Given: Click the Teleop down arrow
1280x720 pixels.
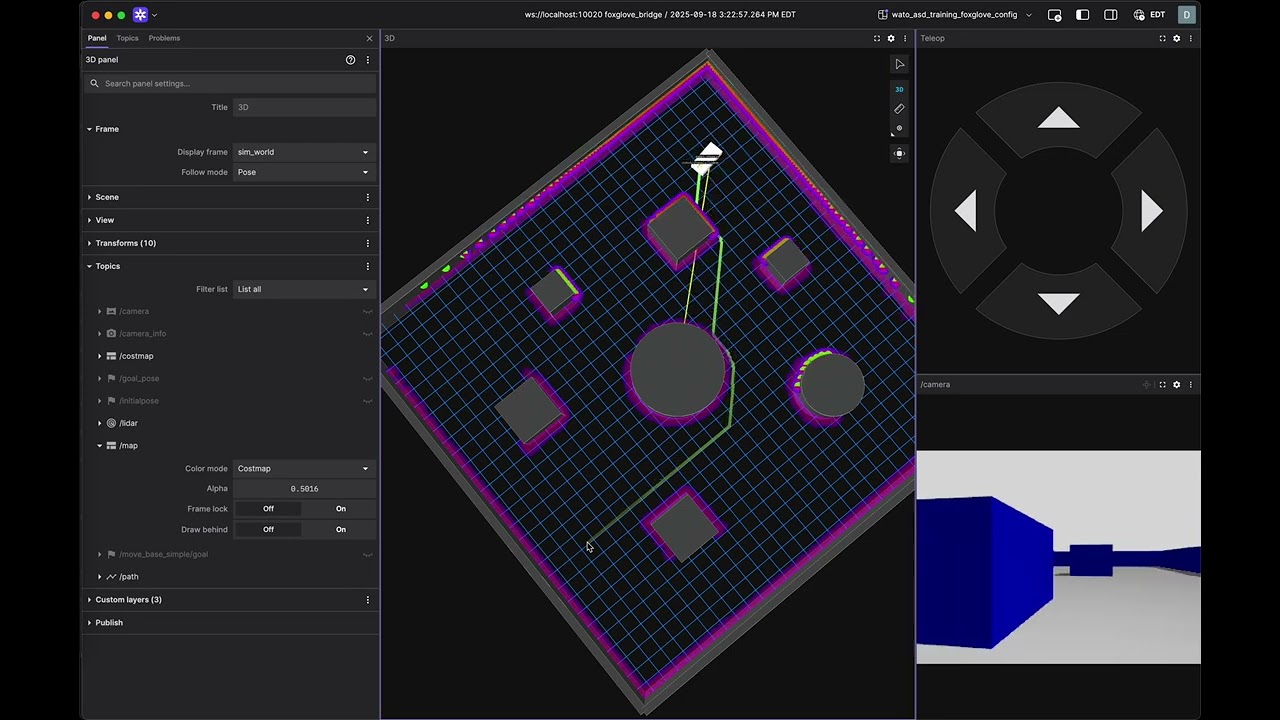Looking at the screenshot, I should [x=1058, y=303].
